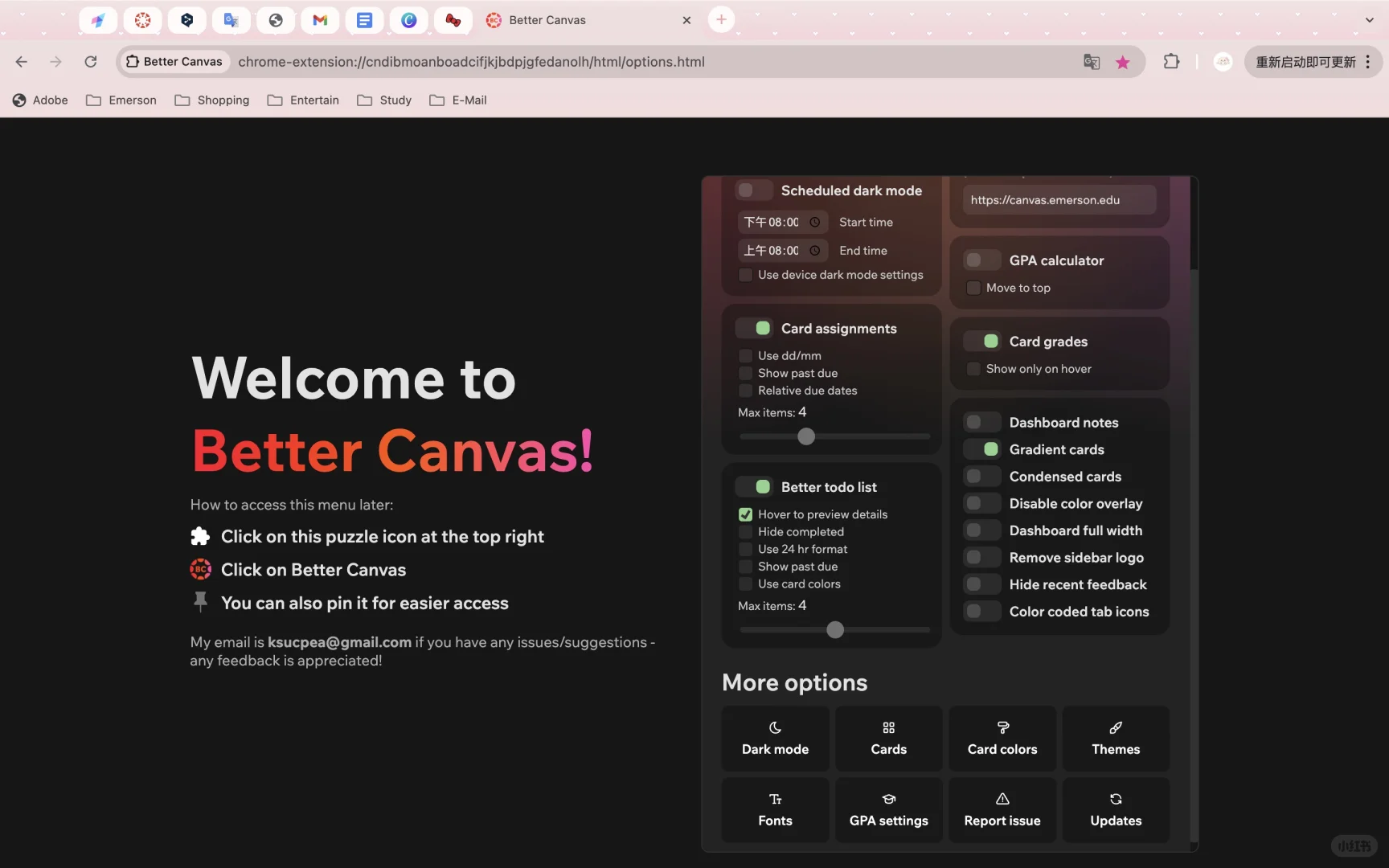Select the Better Canvas tab
The width and height of the screenshot is (1389, 868).
click(588, 20)
